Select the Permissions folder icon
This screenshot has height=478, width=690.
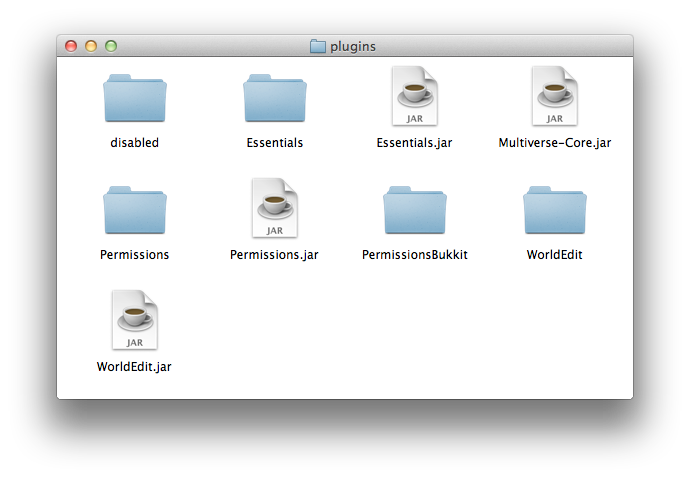coord(135,210)
